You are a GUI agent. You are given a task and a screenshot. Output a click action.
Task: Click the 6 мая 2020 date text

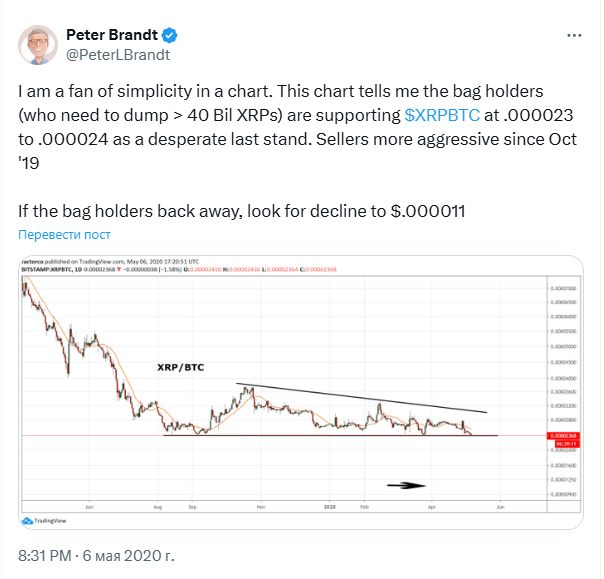tap(128, 556)
